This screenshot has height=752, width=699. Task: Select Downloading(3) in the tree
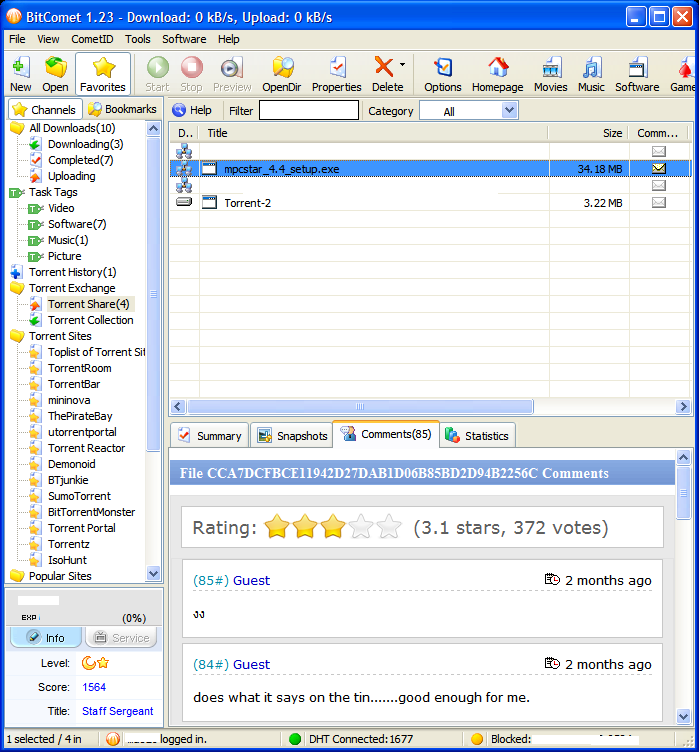[85, 144]
